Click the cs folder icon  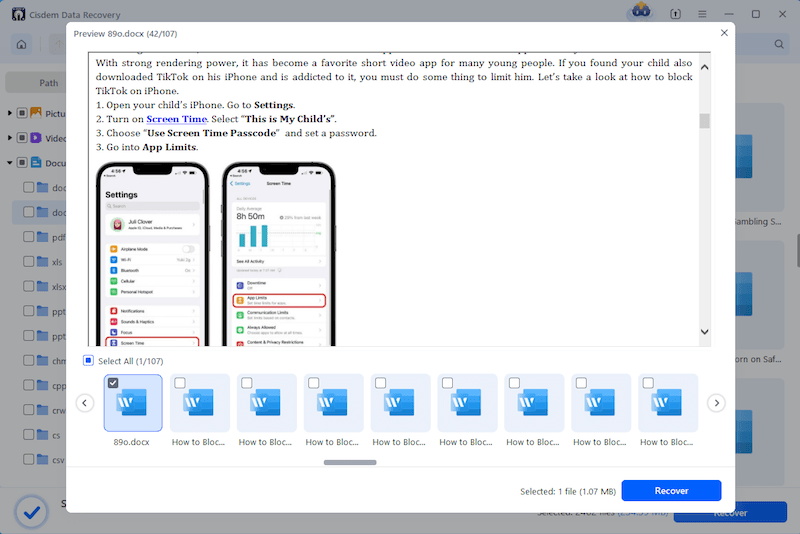coord(43,435)
